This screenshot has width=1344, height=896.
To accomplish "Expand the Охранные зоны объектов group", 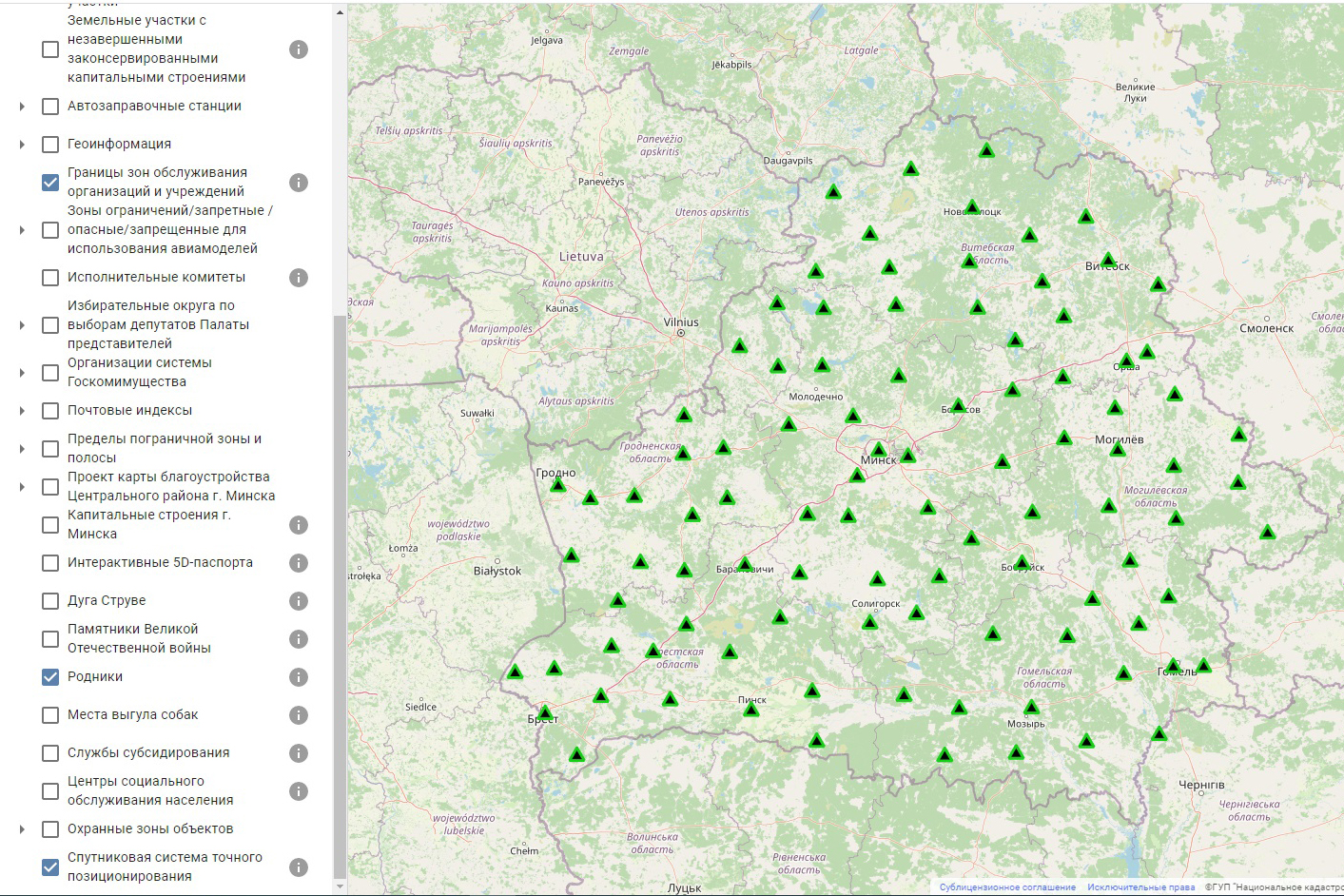I will [22, 829].
